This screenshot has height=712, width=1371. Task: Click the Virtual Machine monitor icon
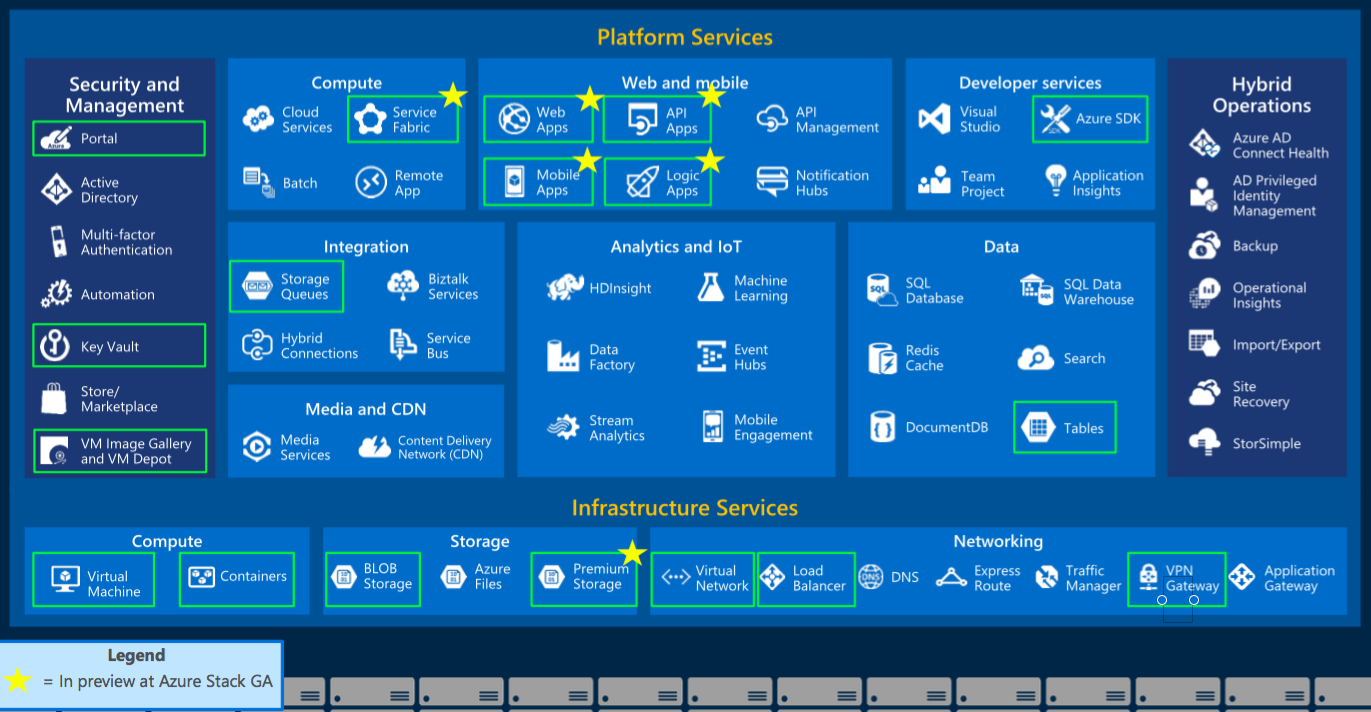(x=64, y=579)
